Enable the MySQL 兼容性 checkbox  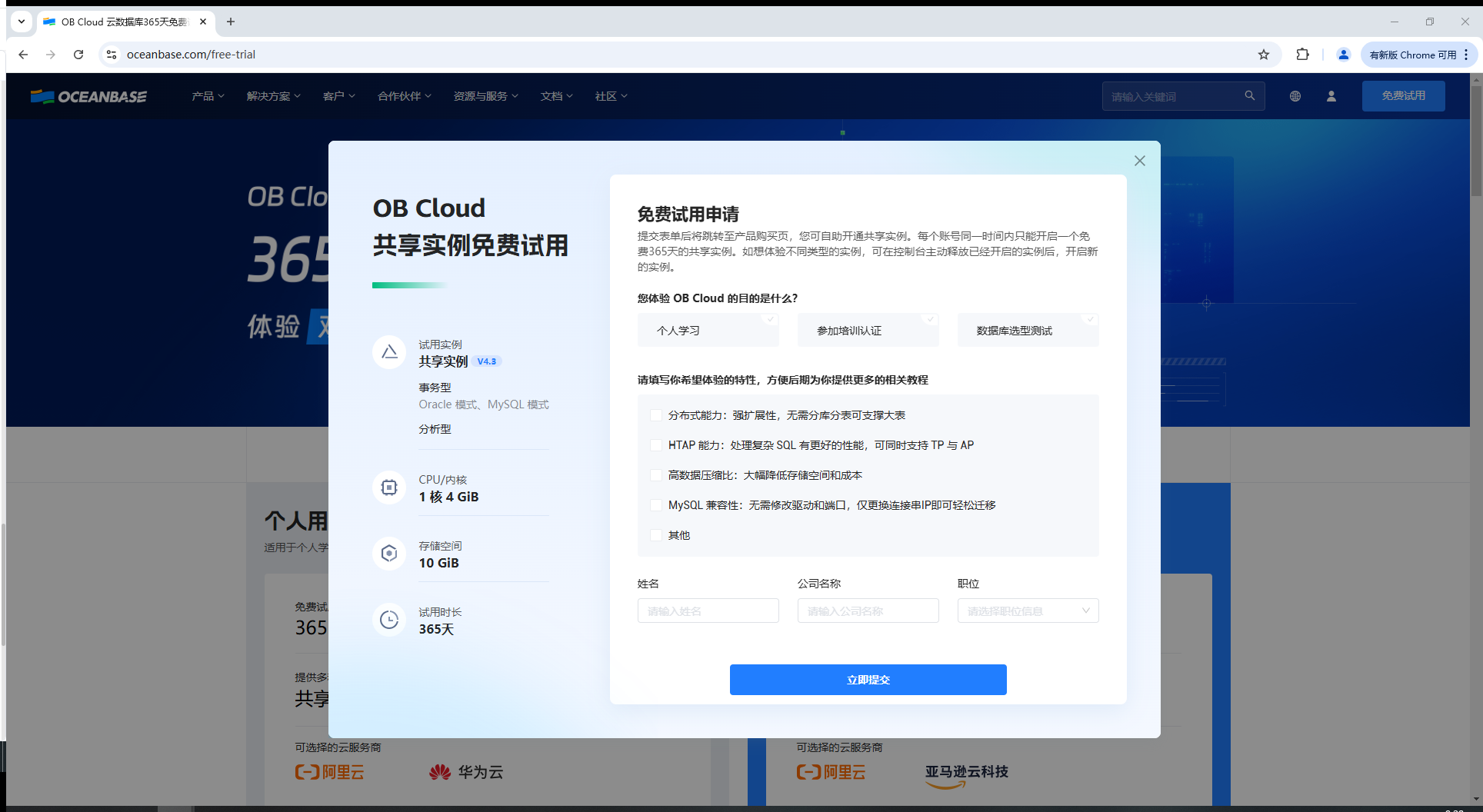[655, 505]
